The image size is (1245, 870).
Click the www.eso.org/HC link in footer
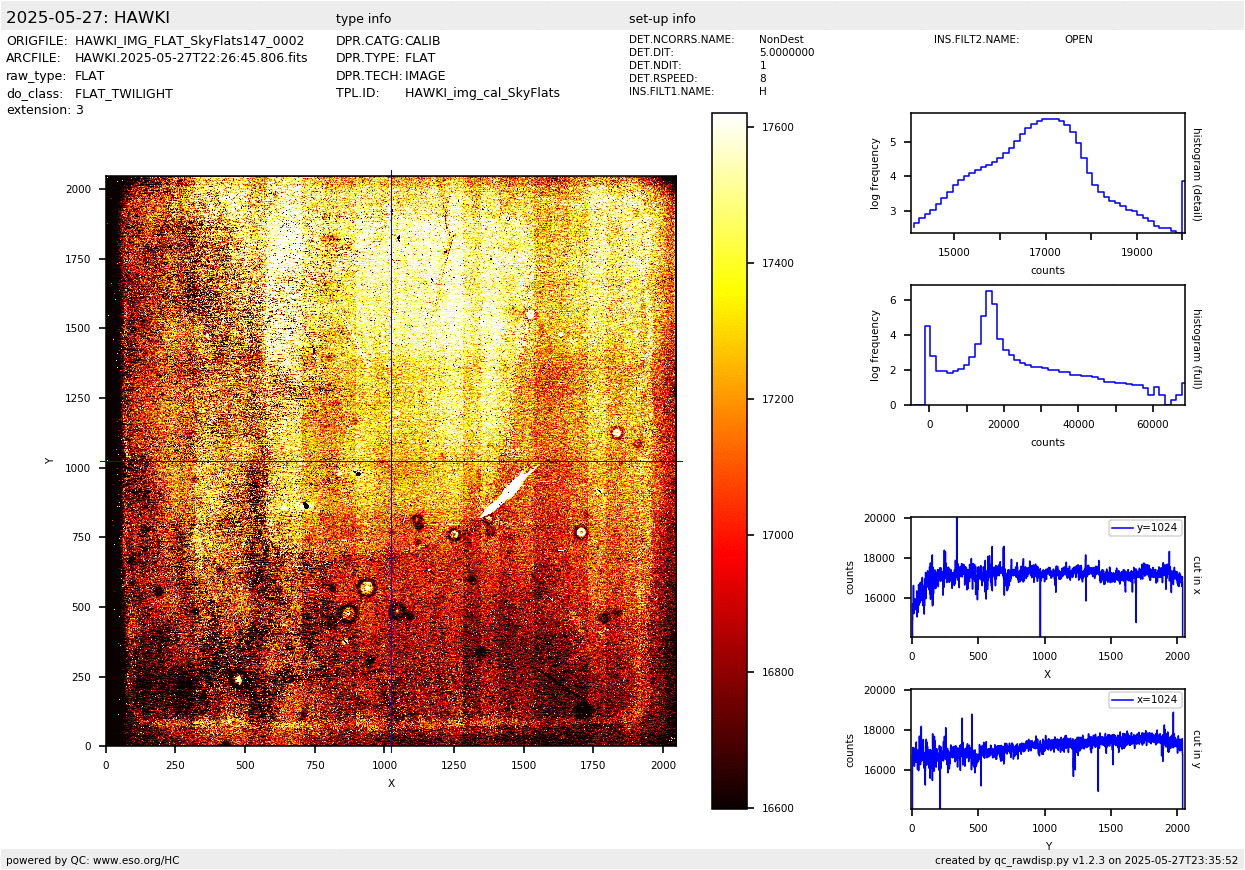(136, 860)
